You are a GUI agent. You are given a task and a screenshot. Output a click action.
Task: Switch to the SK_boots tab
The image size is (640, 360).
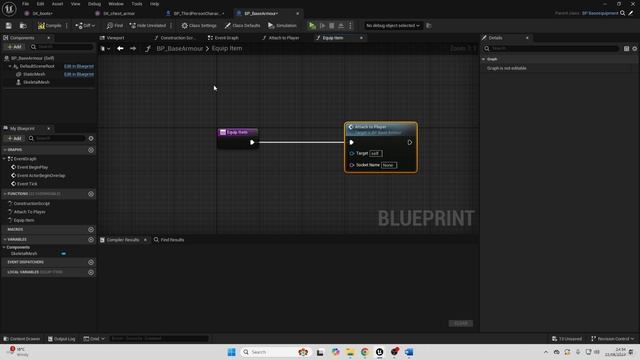[42, 13]
